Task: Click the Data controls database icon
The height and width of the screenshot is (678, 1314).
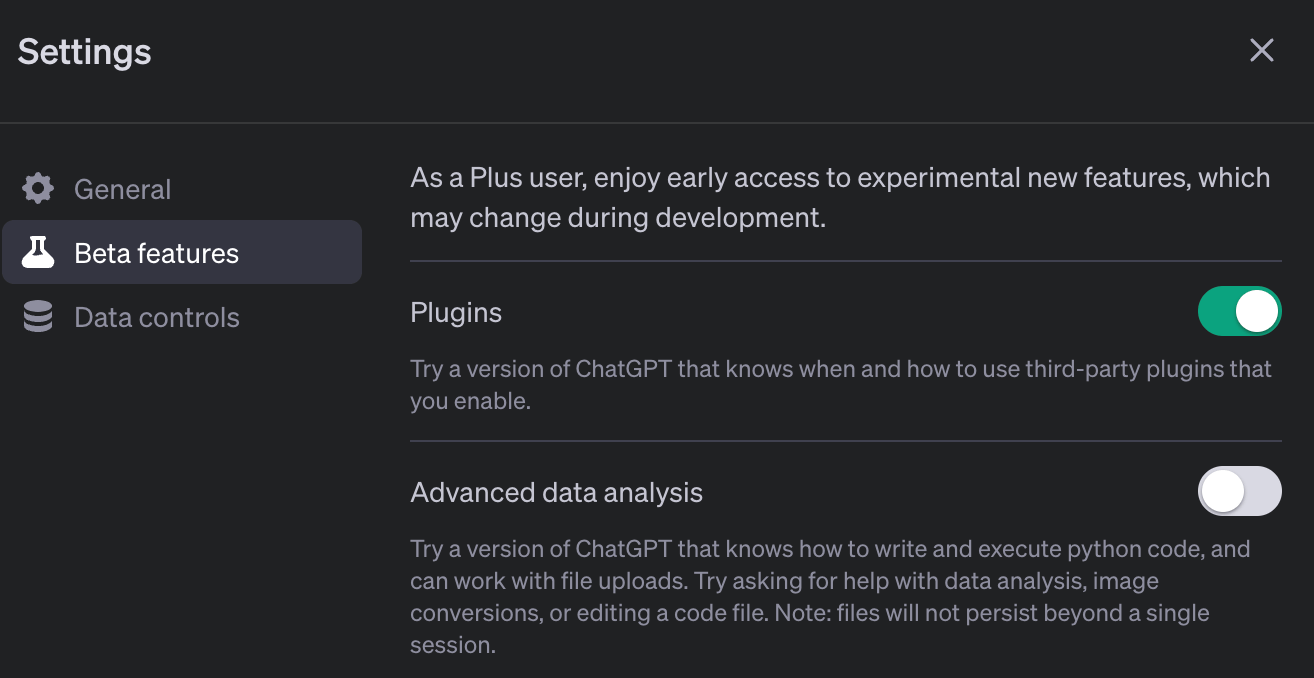Action: [38, 317]
